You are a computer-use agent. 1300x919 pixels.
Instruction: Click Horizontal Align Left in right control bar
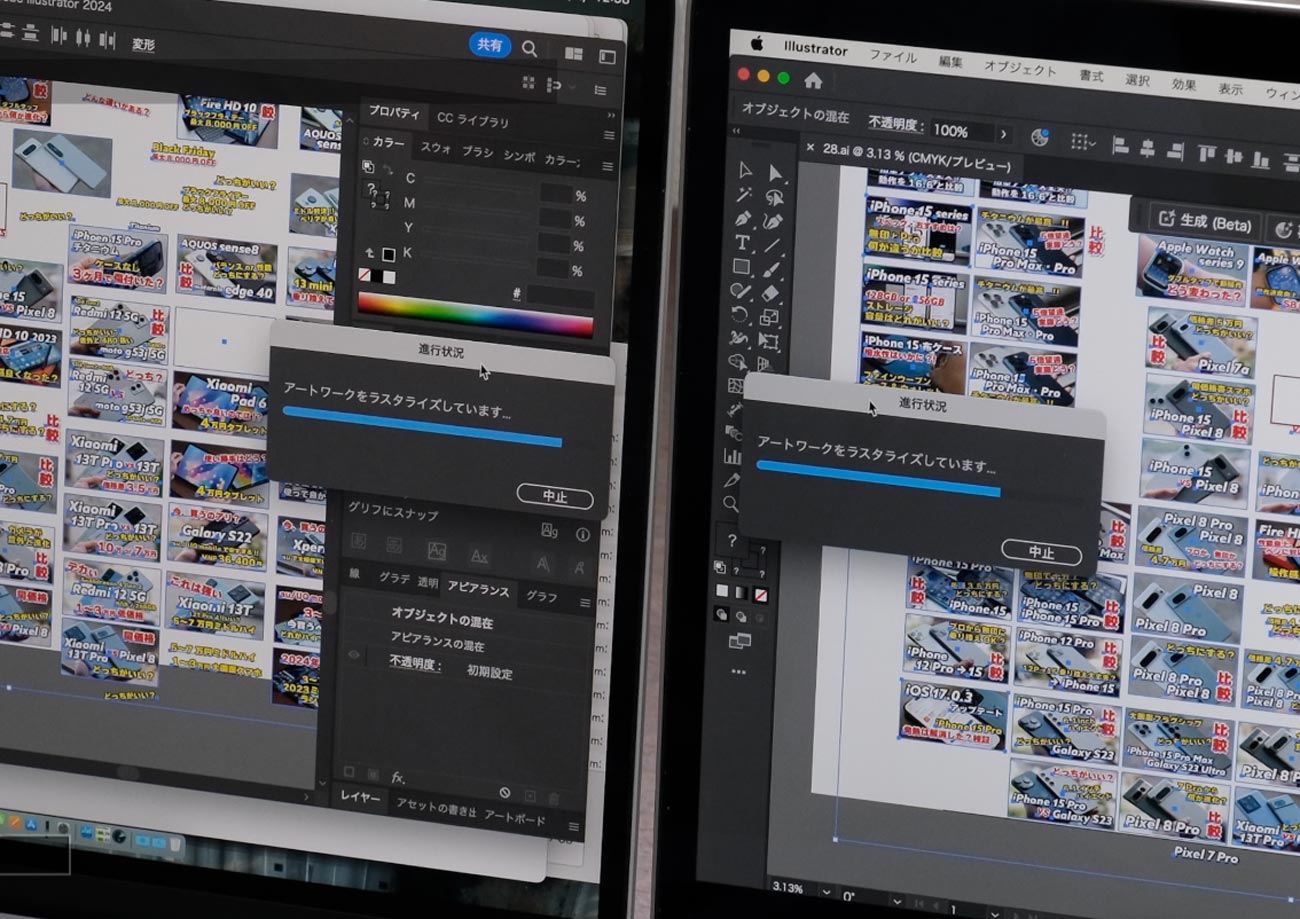pyautogui.click(x=1120, y=147)
